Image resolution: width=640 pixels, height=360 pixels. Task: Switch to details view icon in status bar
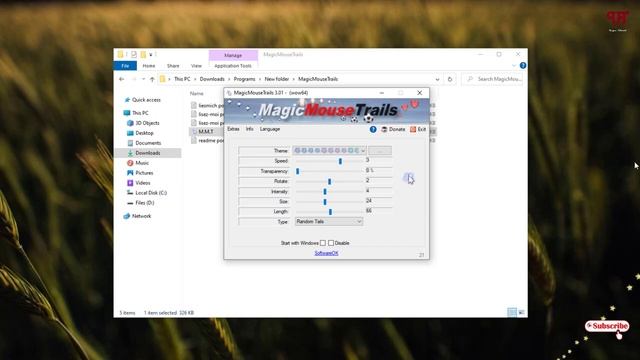tap(512, 312)
